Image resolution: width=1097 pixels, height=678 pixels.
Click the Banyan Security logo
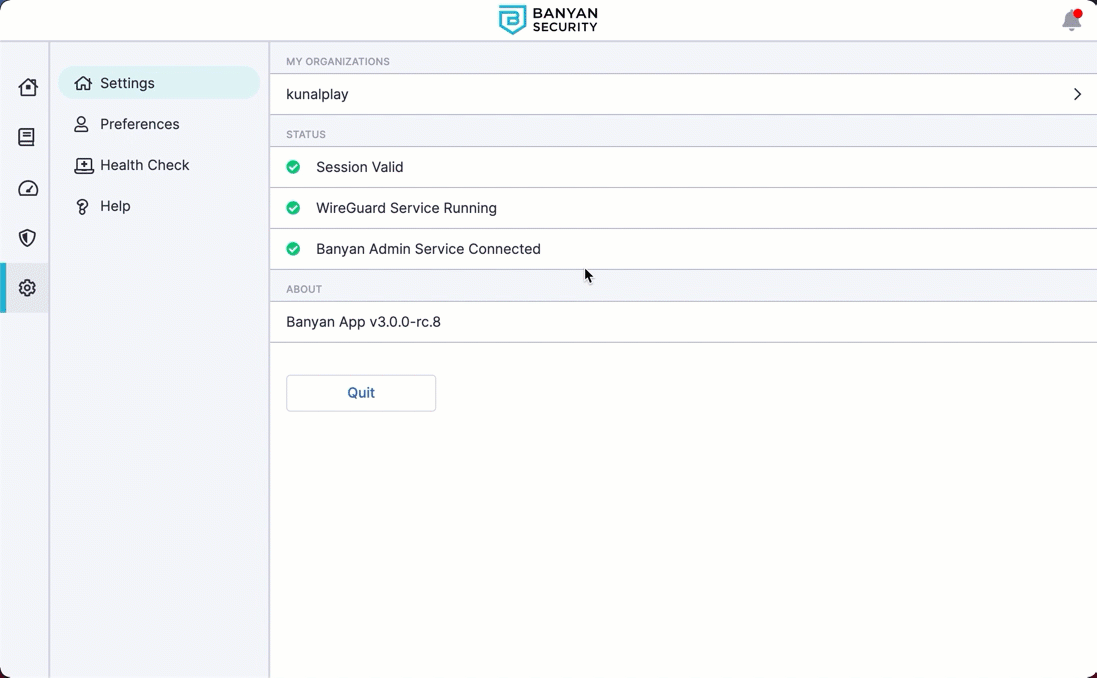click(x=548, y=20)
